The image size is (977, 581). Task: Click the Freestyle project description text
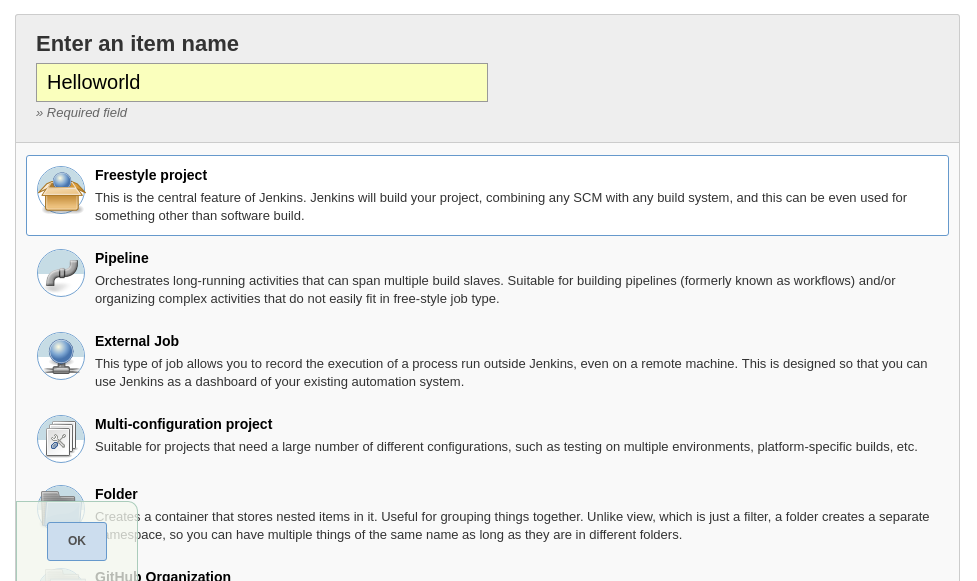(501, 206)
